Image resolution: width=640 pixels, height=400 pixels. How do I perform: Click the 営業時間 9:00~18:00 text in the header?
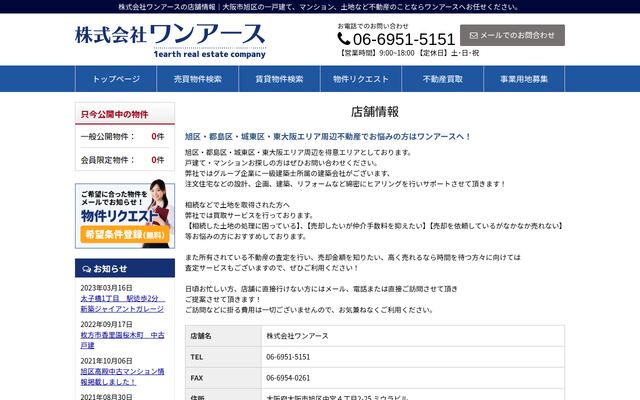click(376, 53)
